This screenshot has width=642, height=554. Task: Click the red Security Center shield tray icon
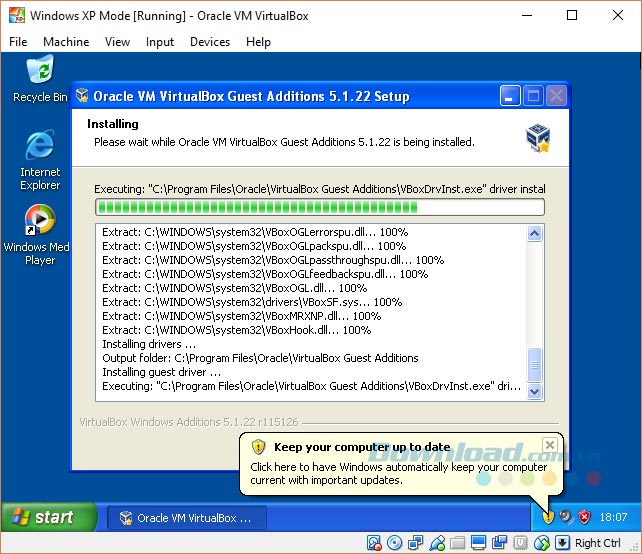tap(584, 517)
